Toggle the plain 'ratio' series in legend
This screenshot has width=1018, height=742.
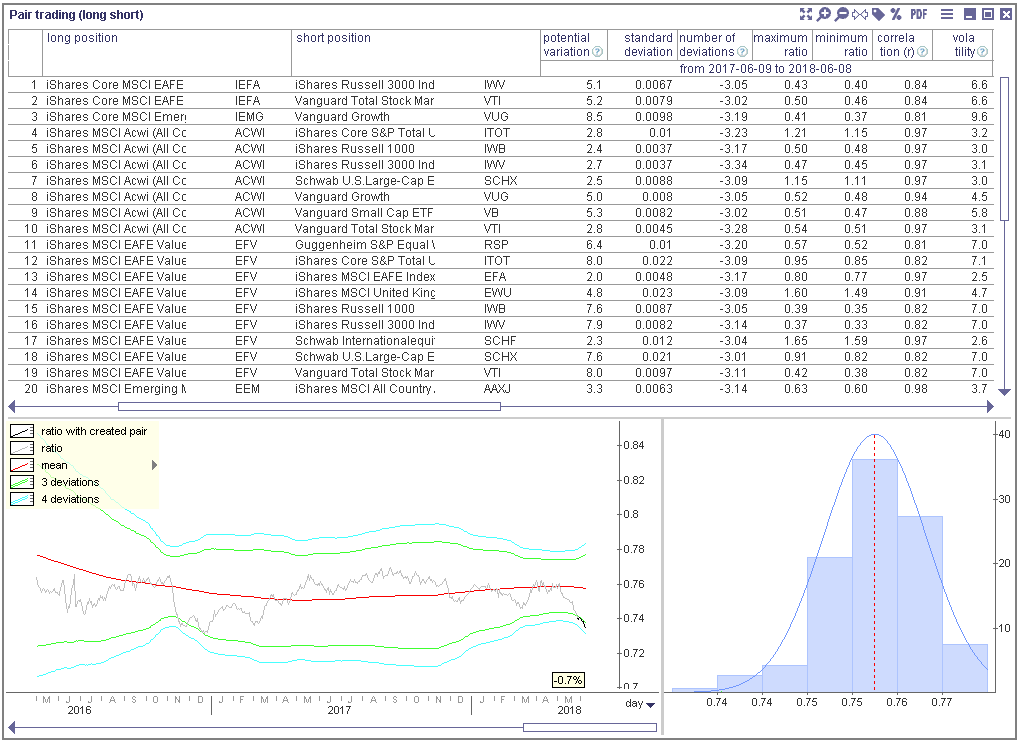click(36, 448)
